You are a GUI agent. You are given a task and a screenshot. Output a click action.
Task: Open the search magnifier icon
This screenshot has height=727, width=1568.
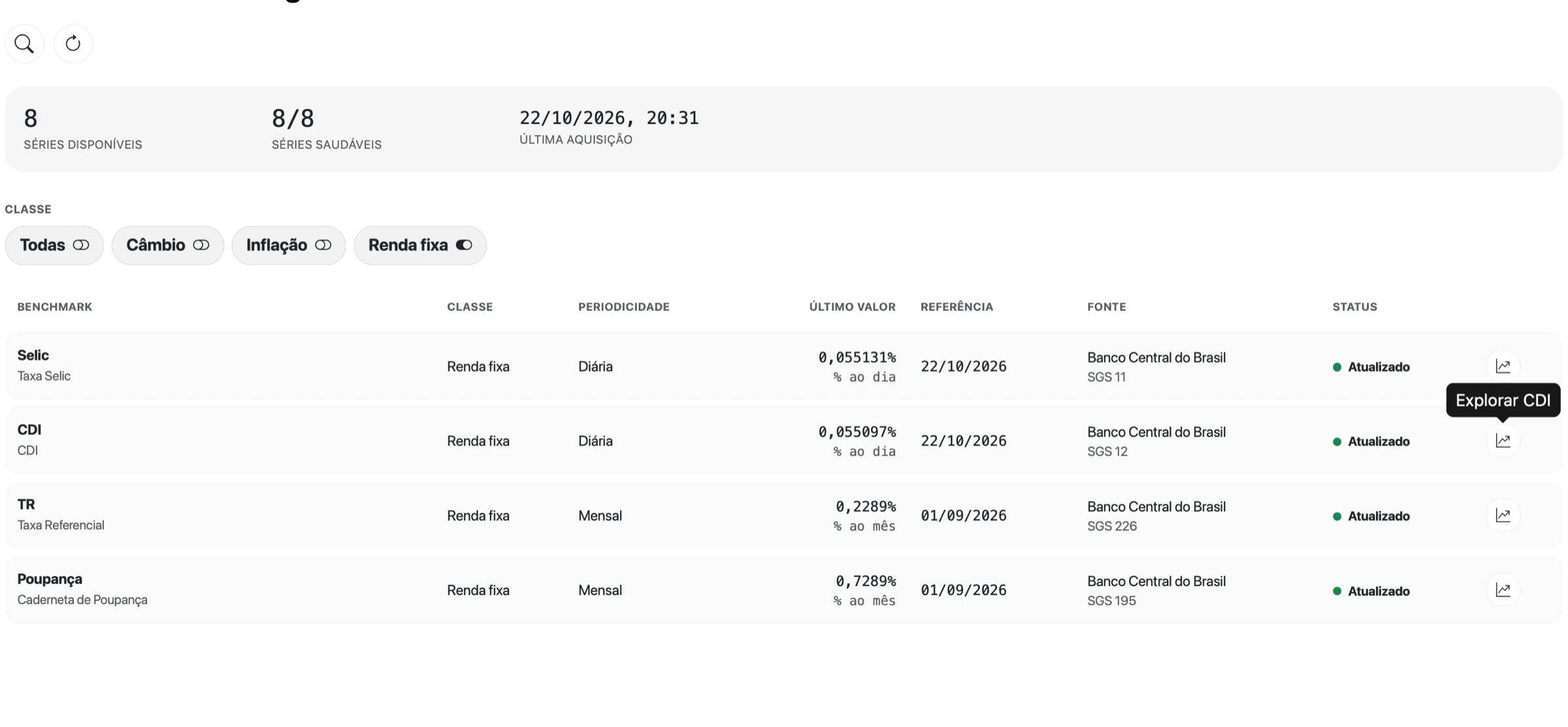24,44
